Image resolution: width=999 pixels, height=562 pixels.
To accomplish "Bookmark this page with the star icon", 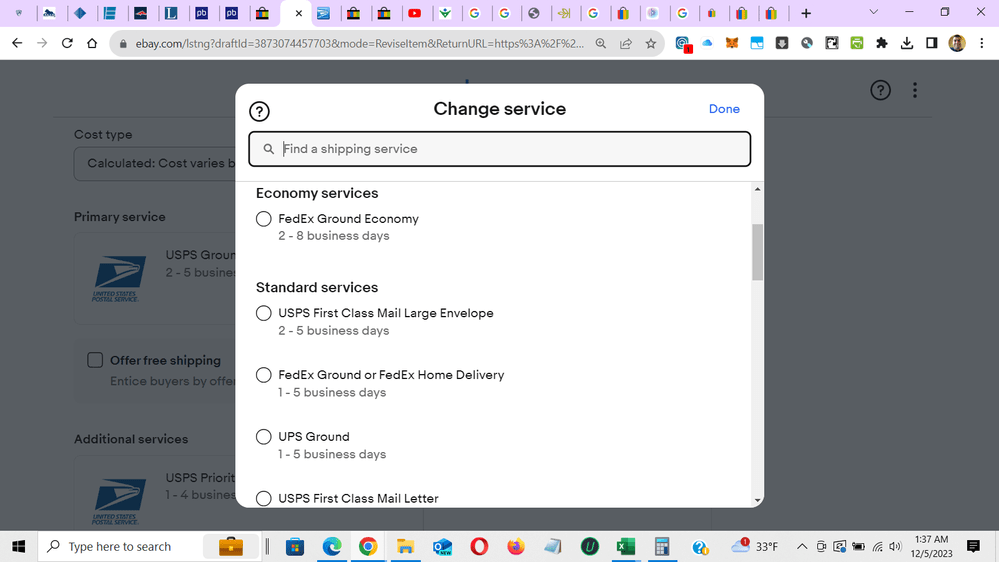I will [x=650, y=43].
